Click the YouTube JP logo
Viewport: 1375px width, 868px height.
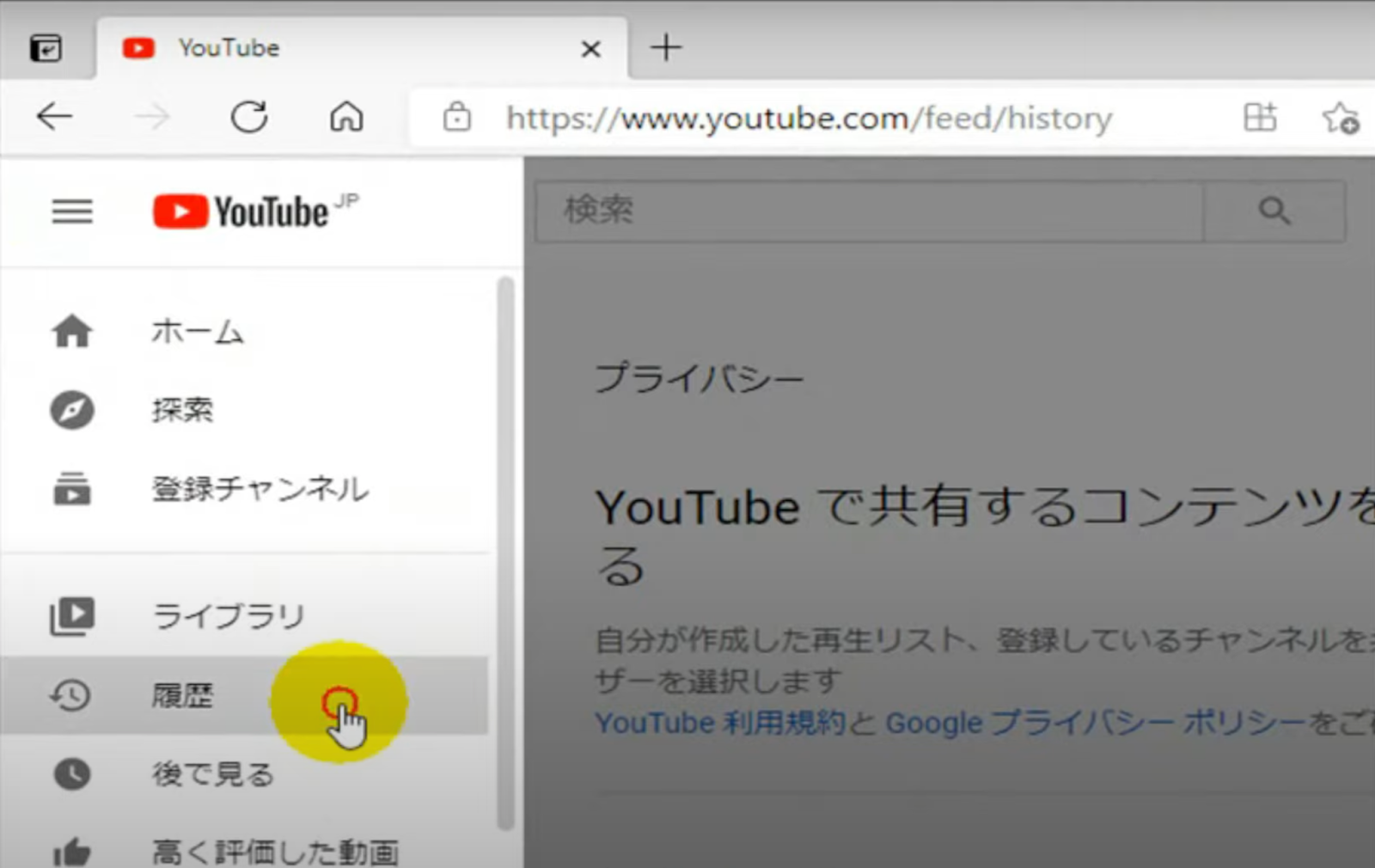(x=256, y=211)
